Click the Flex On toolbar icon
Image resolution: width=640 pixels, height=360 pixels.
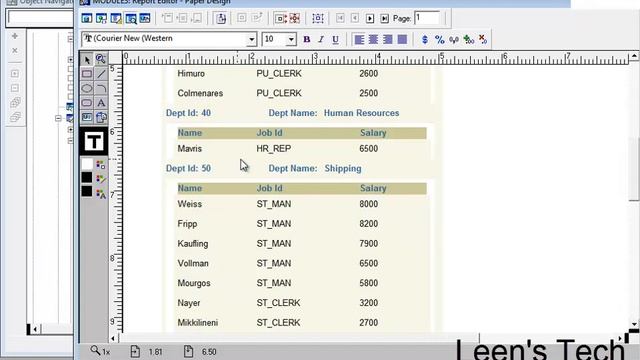280,18
